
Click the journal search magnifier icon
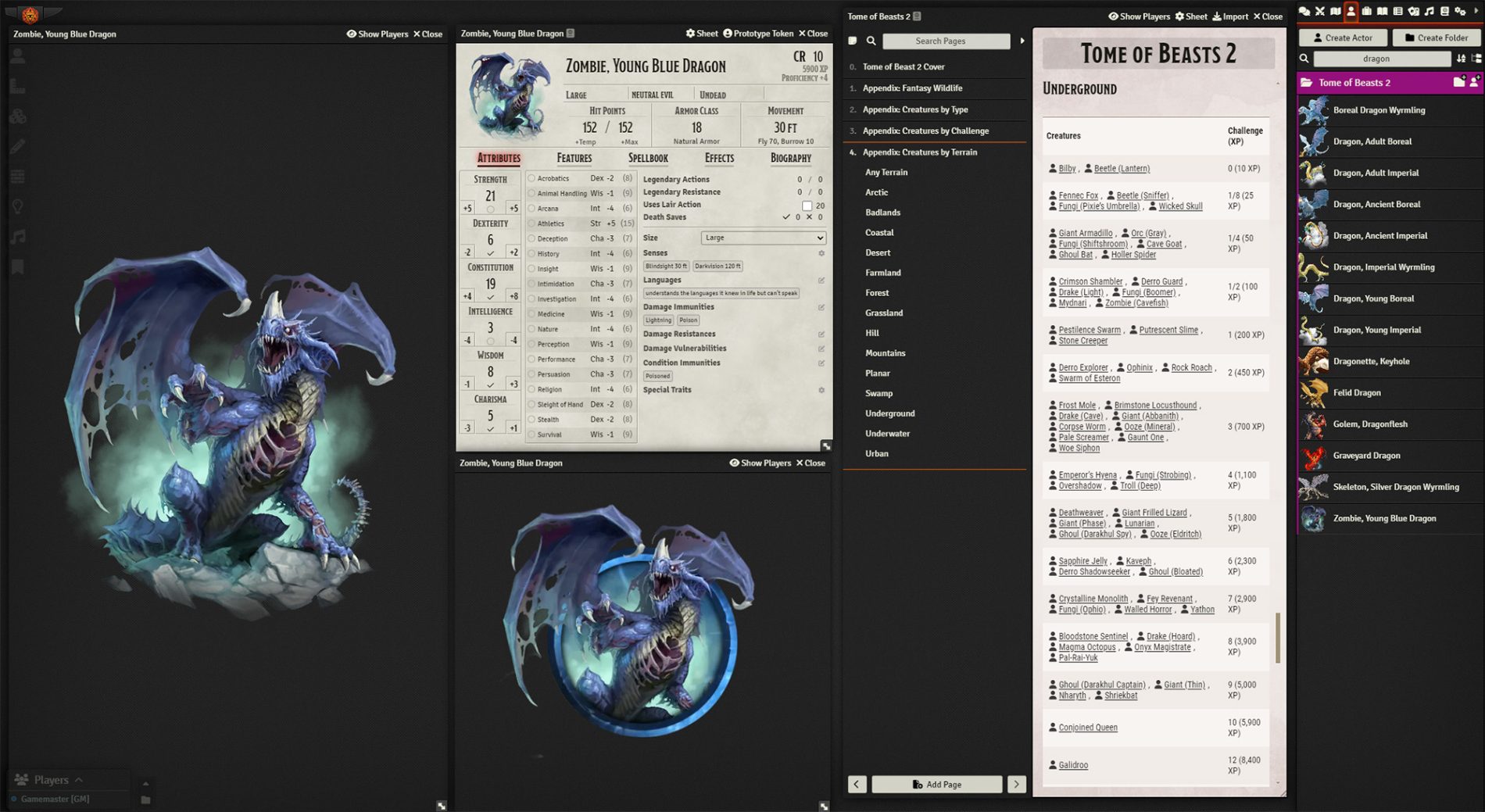pyautogui.click(x=871, y=41)
